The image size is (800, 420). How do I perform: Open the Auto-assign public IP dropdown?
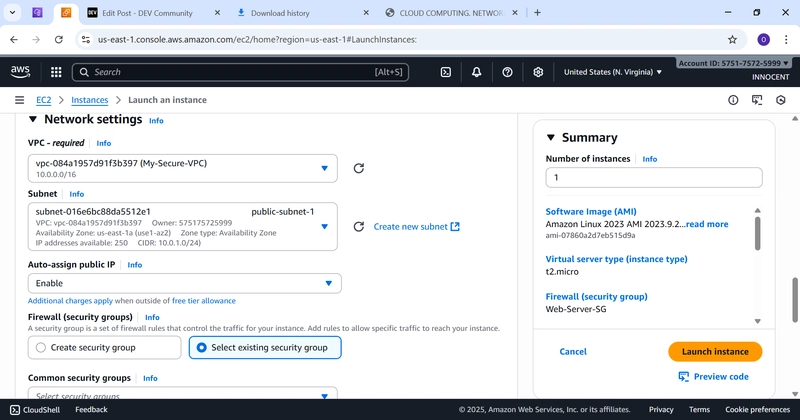point(185,283)
